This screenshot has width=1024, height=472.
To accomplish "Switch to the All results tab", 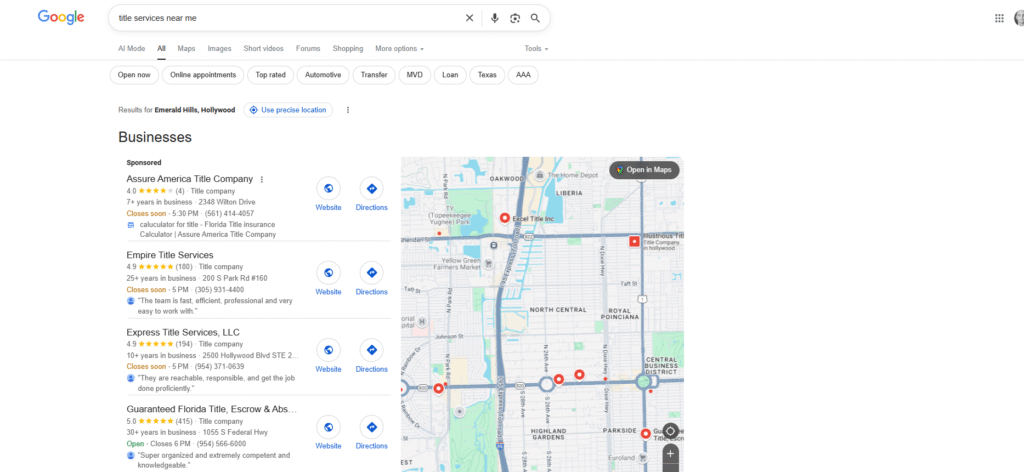I will coord(161,48).
